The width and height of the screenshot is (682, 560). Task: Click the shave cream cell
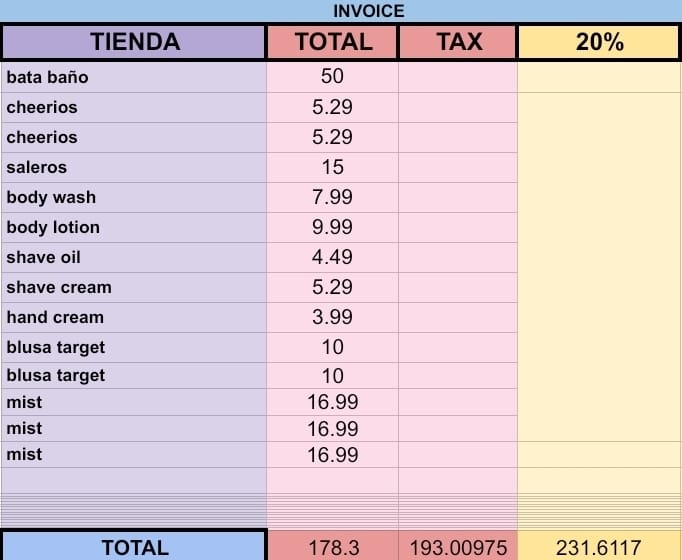click(134, 287)
